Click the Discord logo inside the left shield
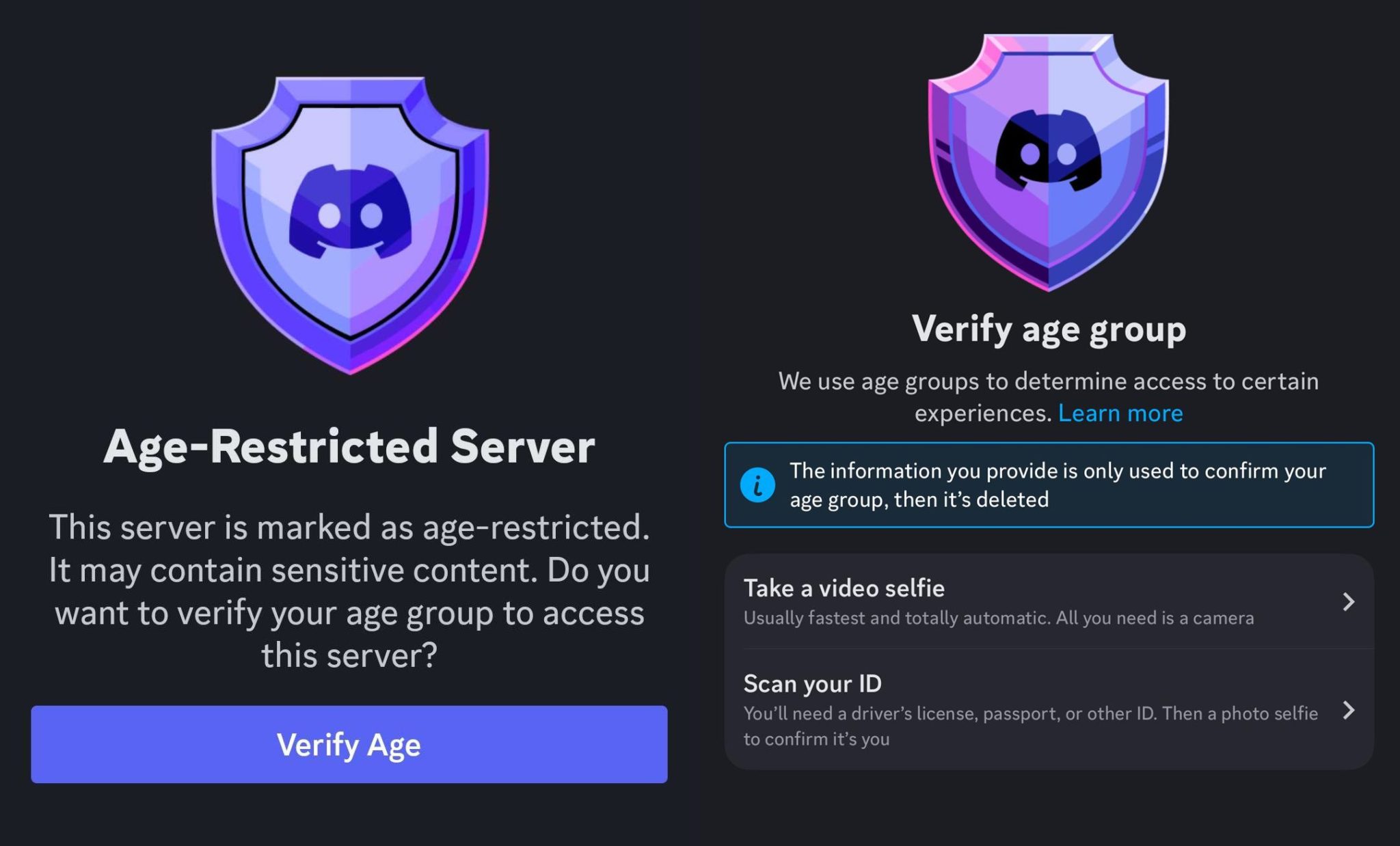The height and width of the screenshot is (846, 1400). click(x=350, y=211)
